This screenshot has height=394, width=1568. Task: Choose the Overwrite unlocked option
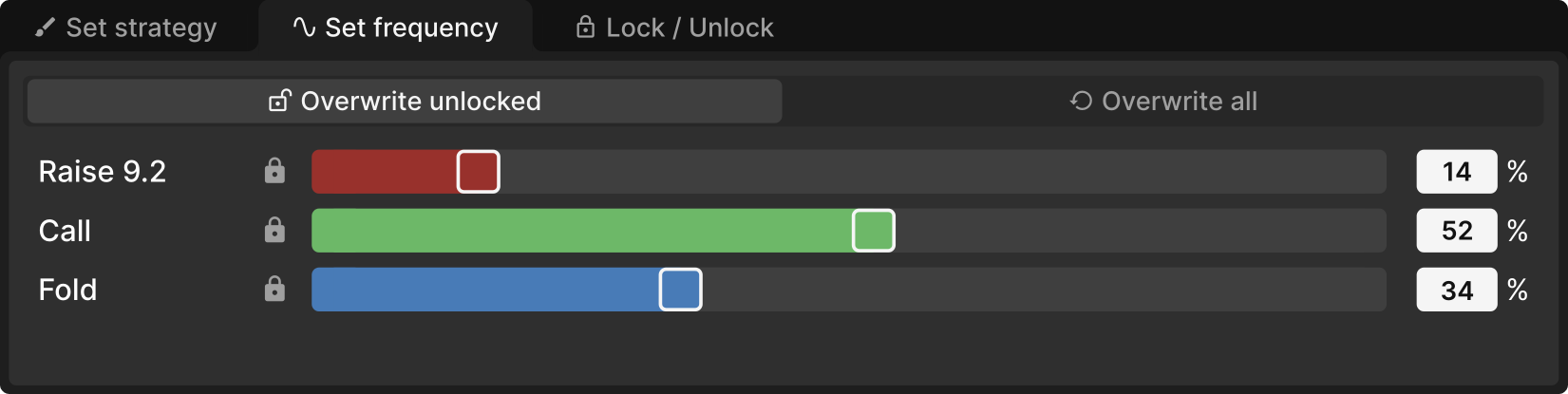point(405,102)
